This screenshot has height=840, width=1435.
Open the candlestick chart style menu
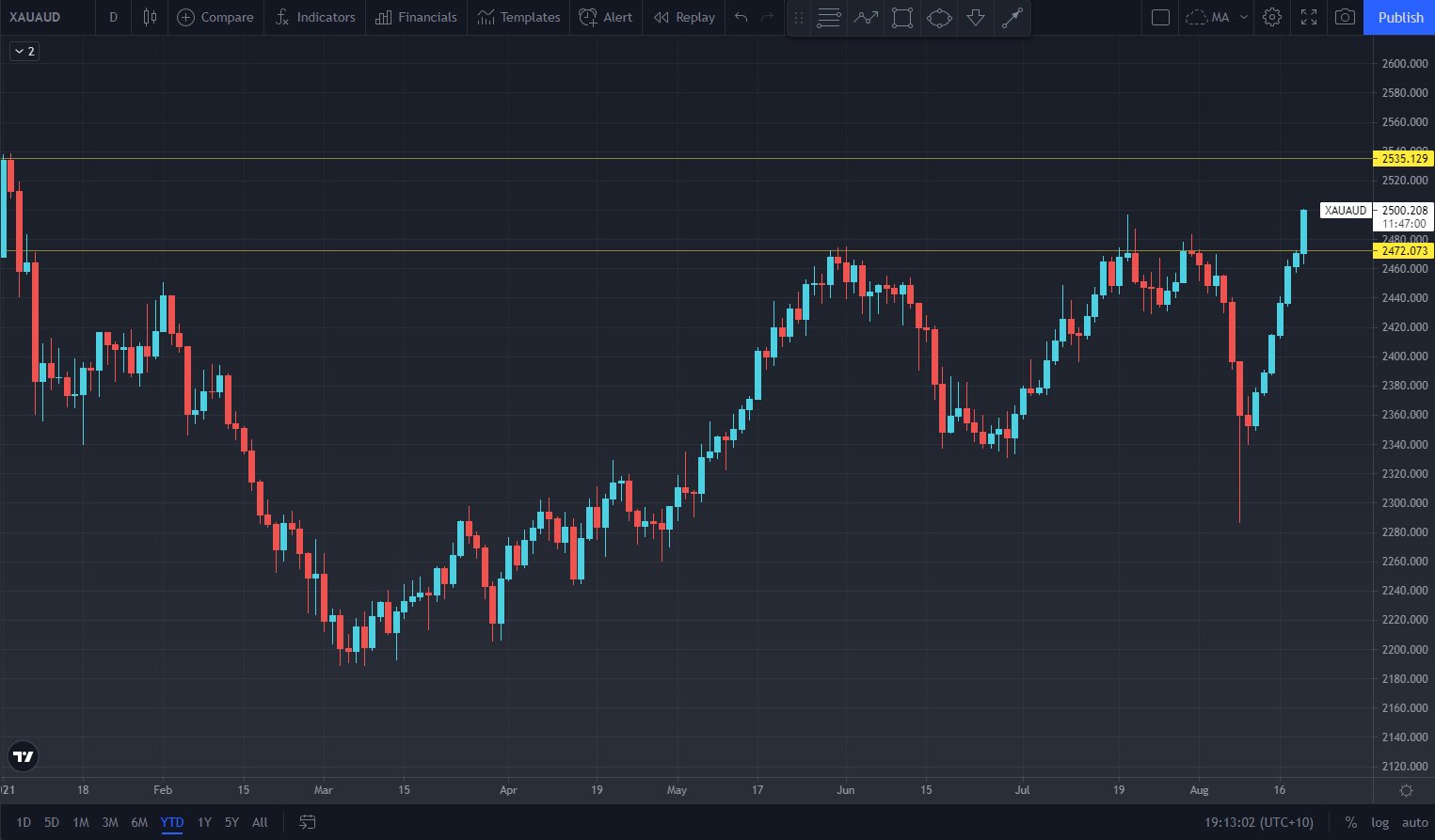click(x=150, y=17)
